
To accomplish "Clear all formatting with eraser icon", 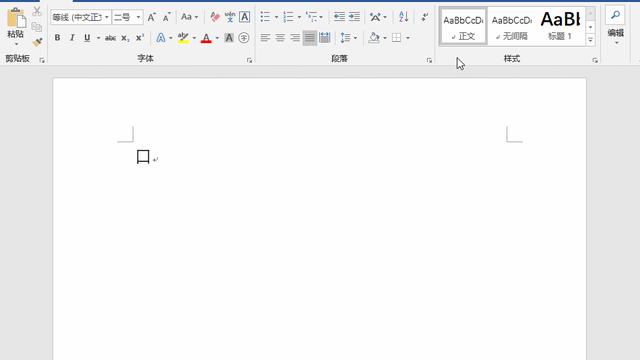I will 215,17.
